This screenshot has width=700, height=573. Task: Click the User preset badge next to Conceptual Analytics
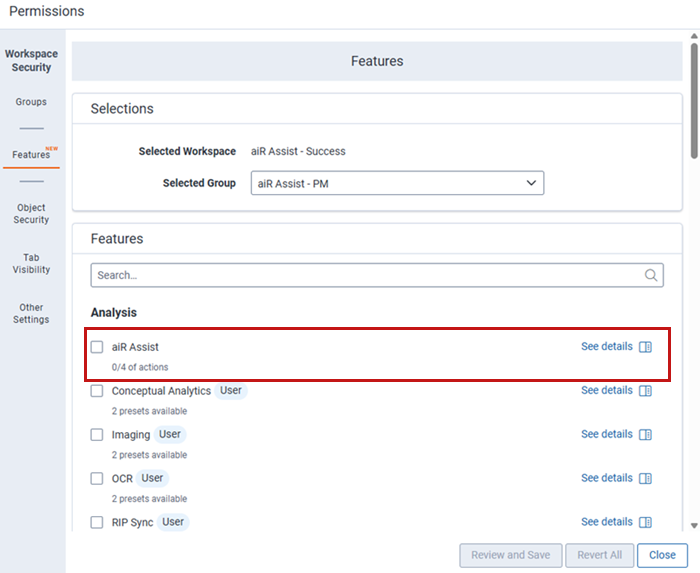(230, 390)
